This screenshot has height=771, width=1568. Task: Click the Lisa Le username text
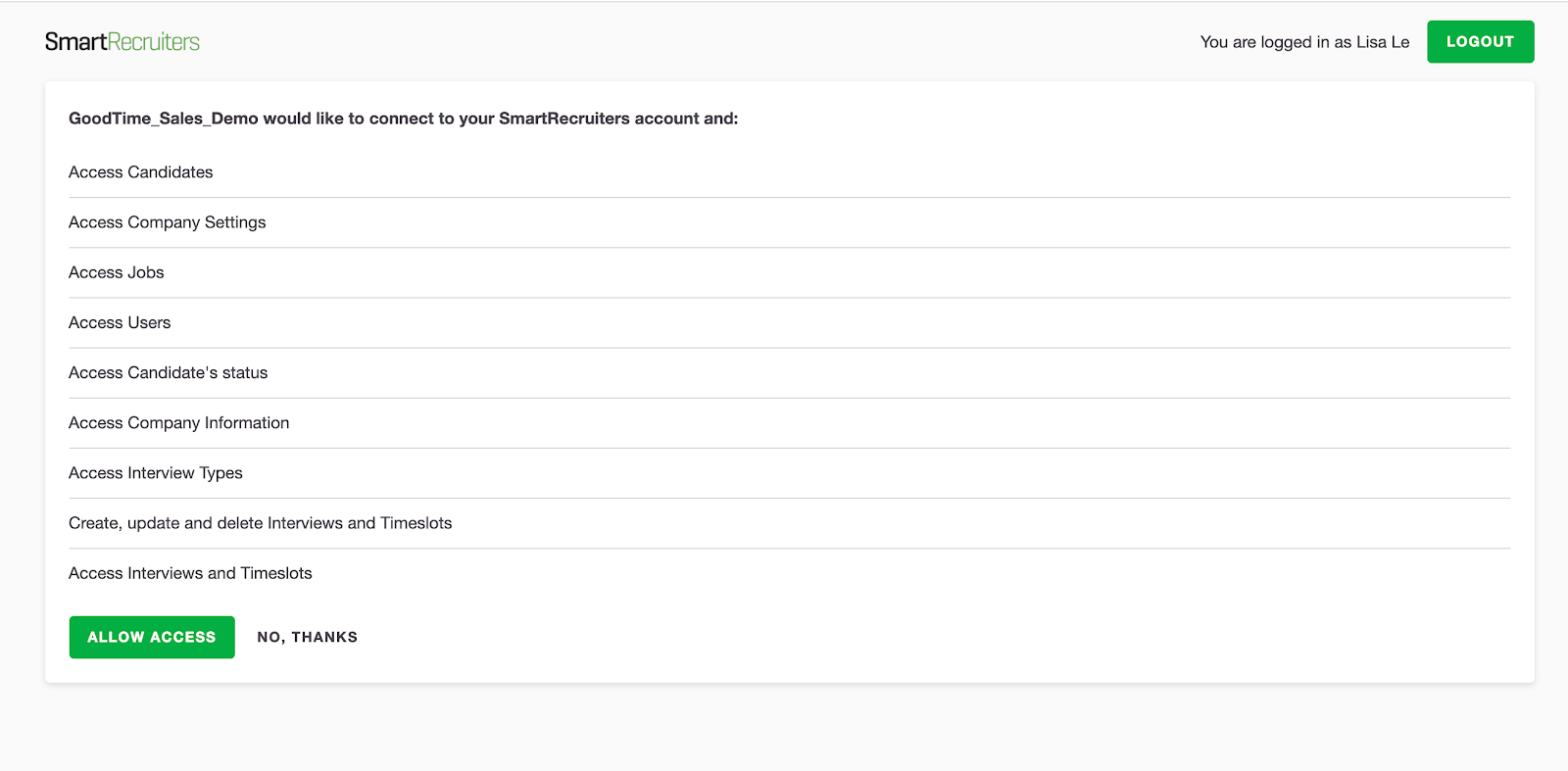[x=1383, y=42]
